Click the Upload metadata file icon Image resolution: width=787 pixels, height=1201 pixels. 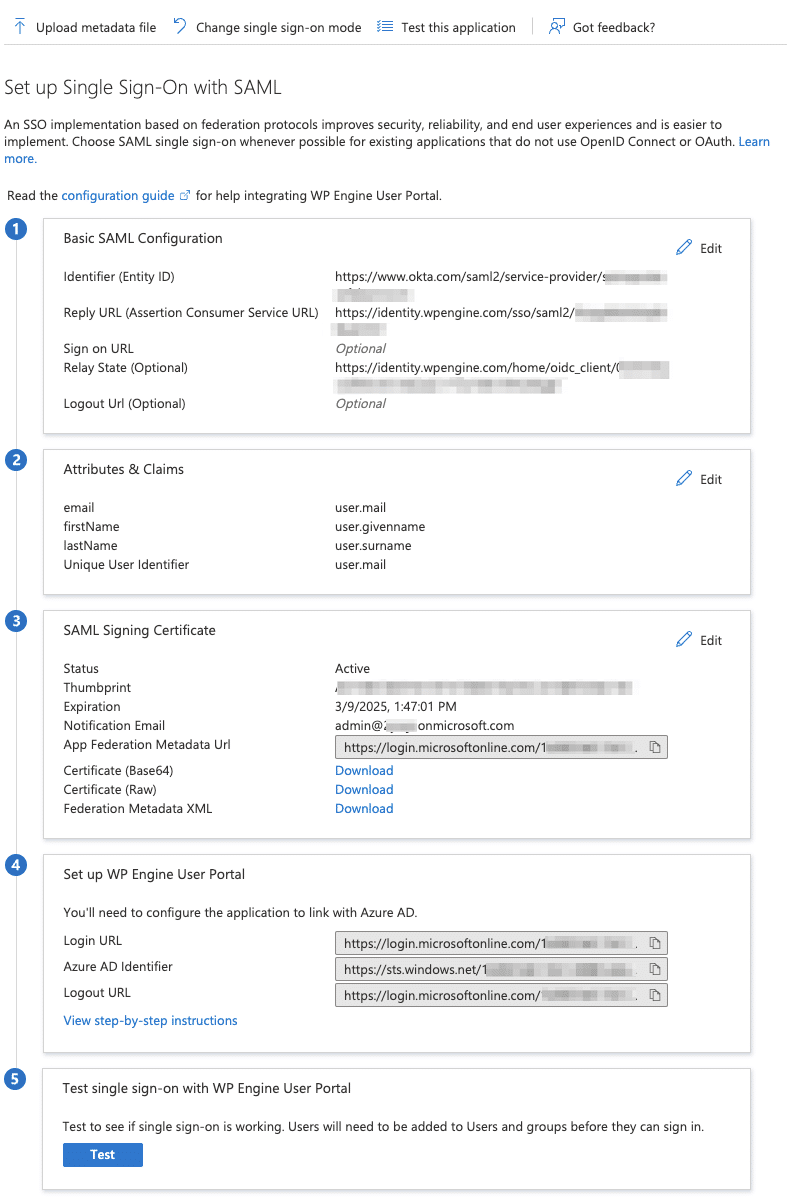19,26
